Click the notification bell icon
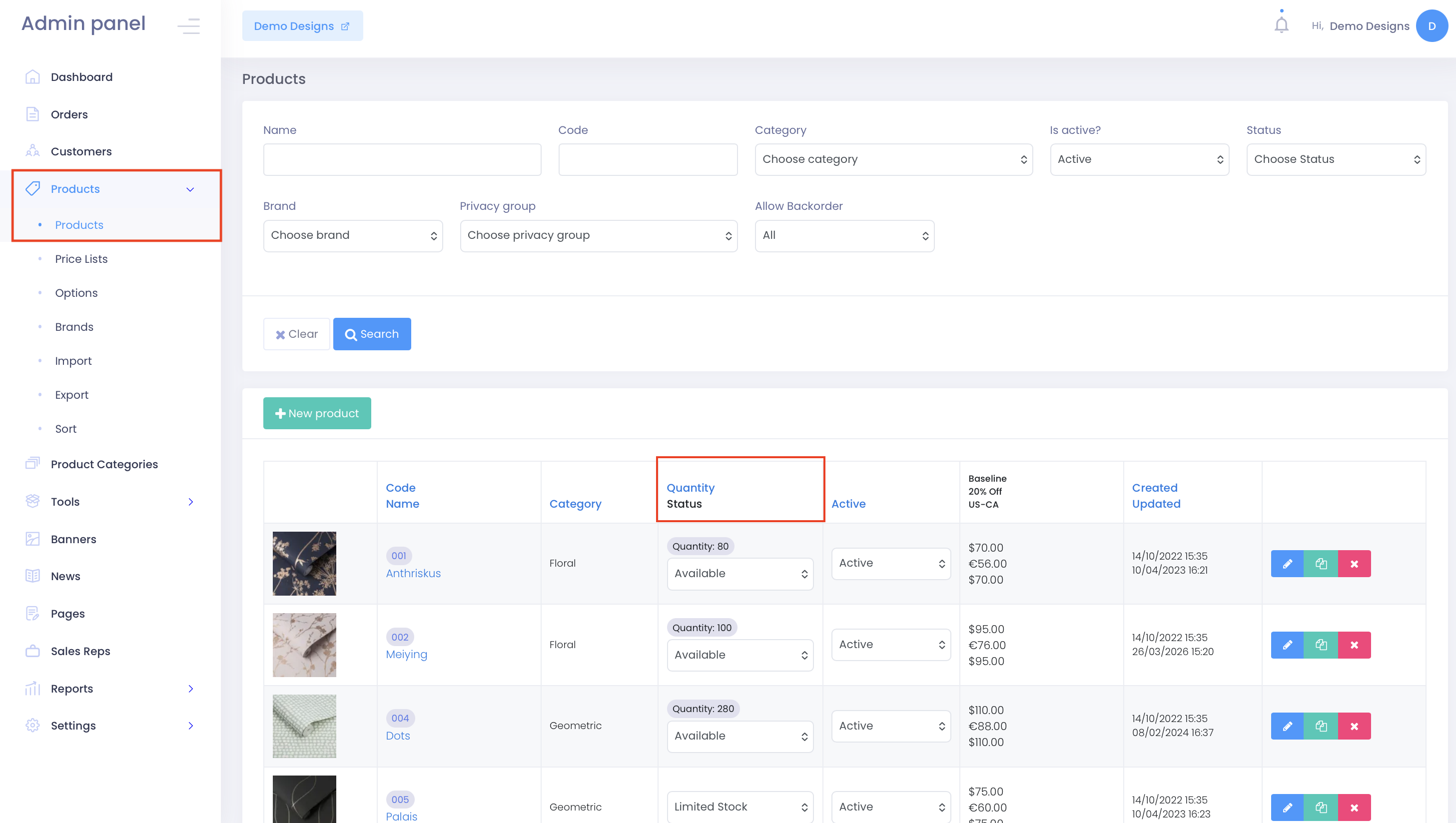This screenshot has width=1456, height=823. [1281, 25]
